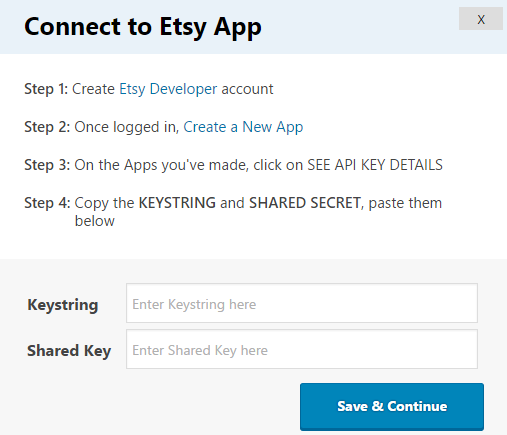Select the Step 3 label text
The image size is (507, 435).
pyautogui.click(x=47, y=165)
